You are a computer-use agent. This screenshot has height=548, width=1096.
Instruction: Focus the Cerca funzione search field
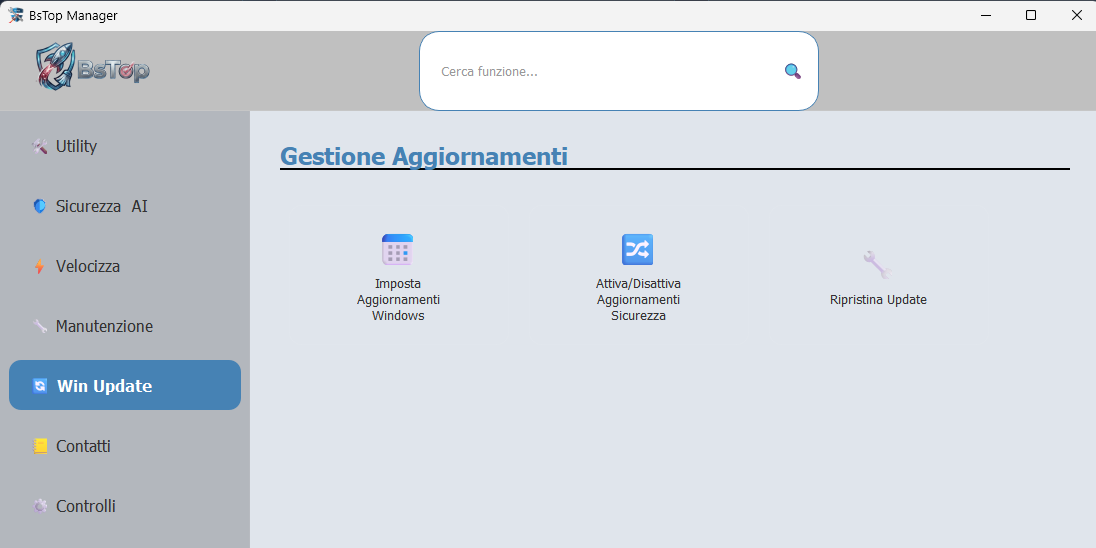619,71
